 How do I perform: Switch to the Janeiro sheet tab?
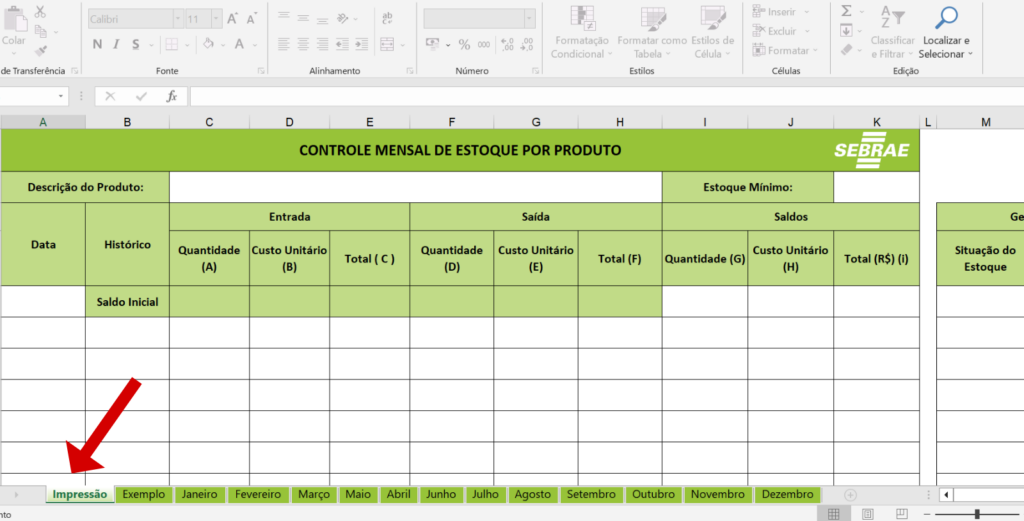coord(199,494)
